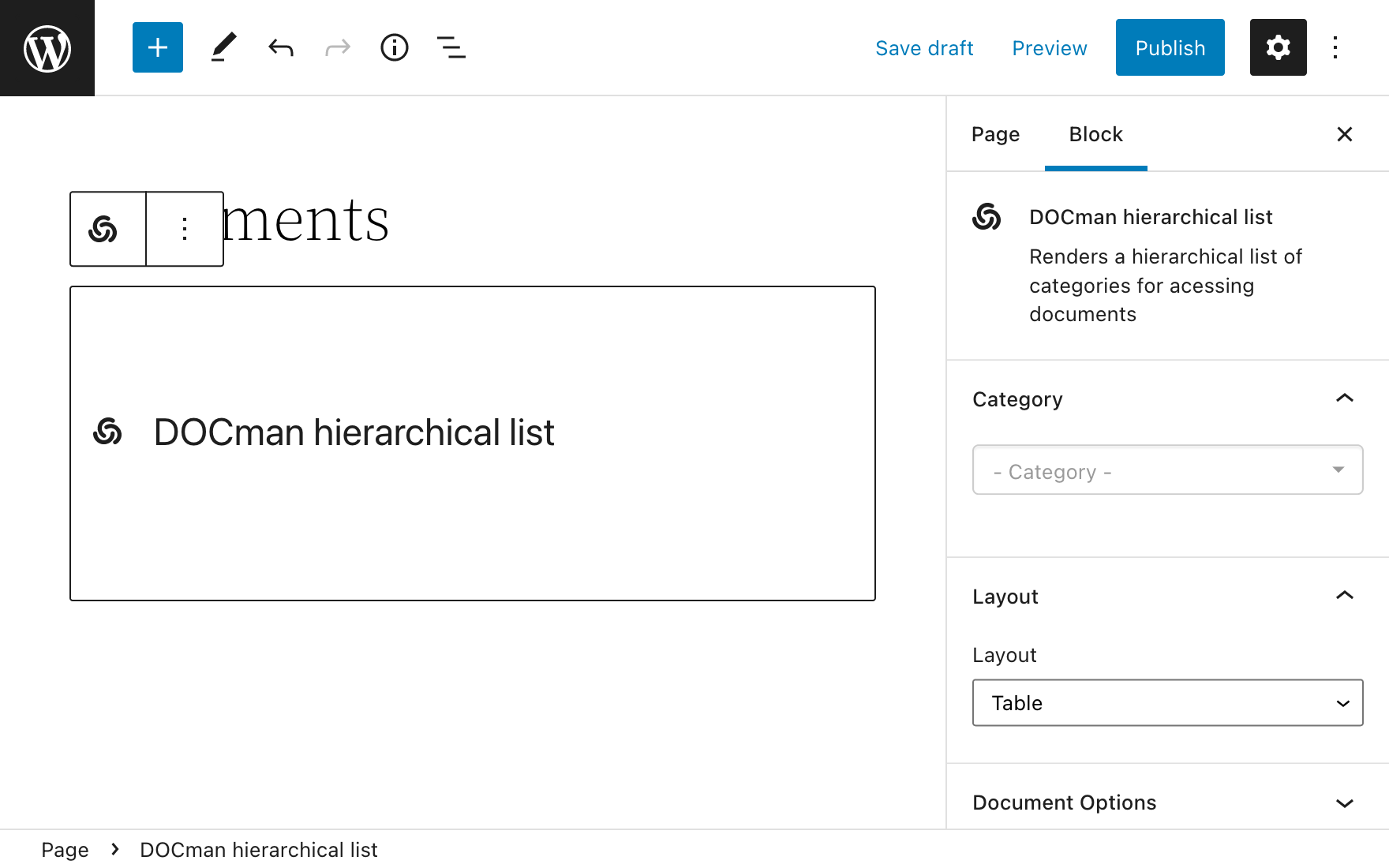1389x868 pixels.
Task: Open block toolbar more options dots
Action: coord(185,229)
